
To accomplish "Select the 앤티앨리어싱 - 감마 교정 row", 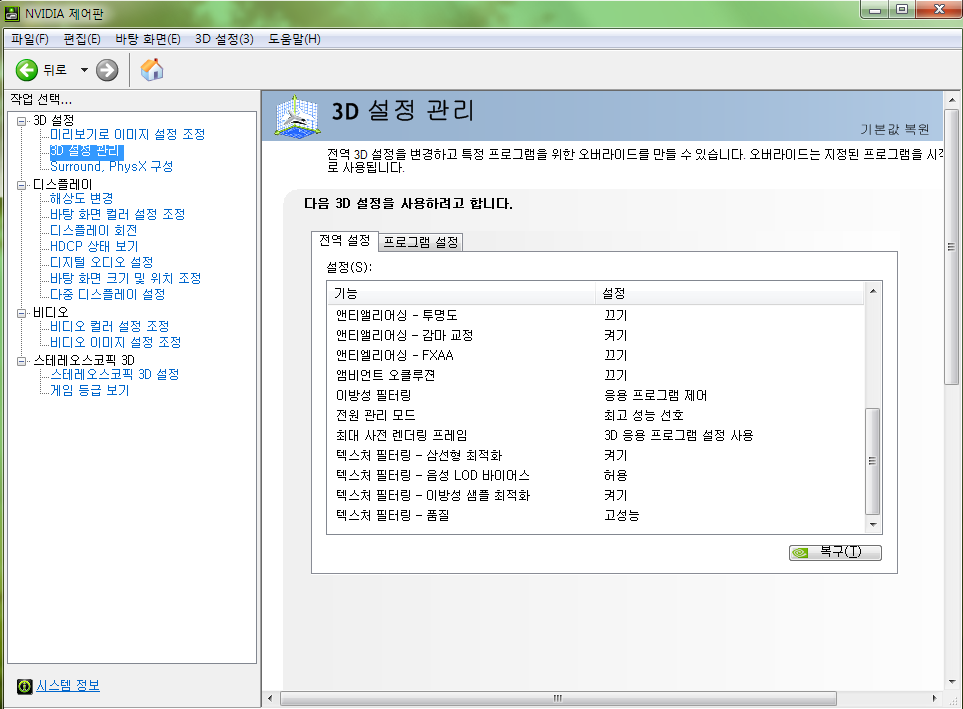I will 596,335.
